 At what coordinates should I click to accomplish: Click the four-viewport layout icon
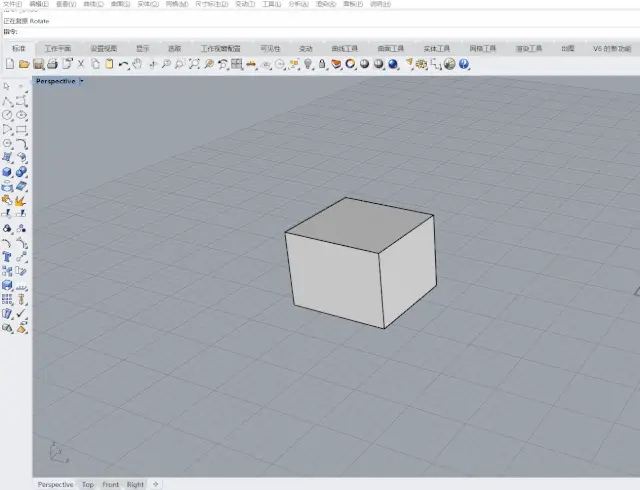[237, 64]
